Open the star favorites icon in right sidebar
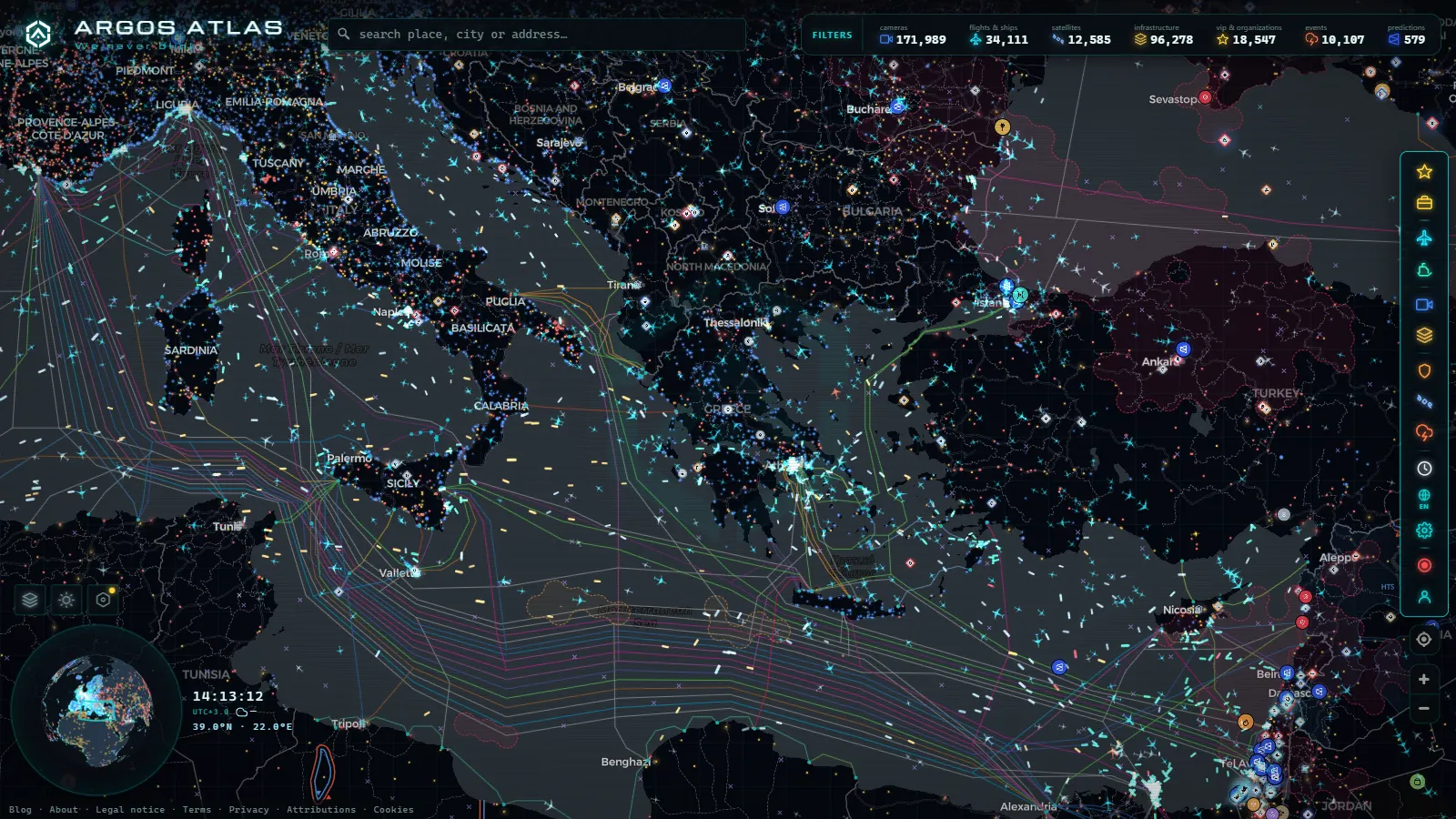This screenshot has width=1456, height=819. [1424, 171]
